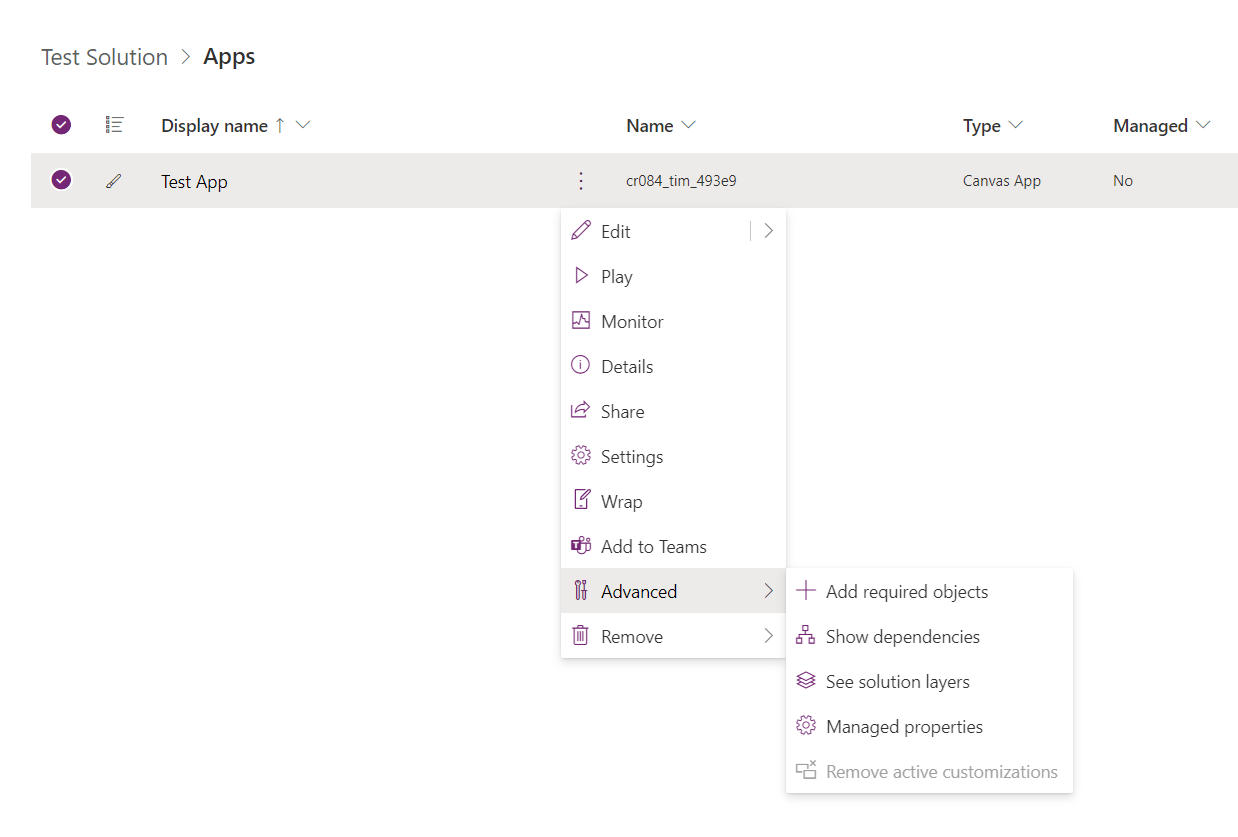Click the Edit pencil icon in menu

pos(580,231)
